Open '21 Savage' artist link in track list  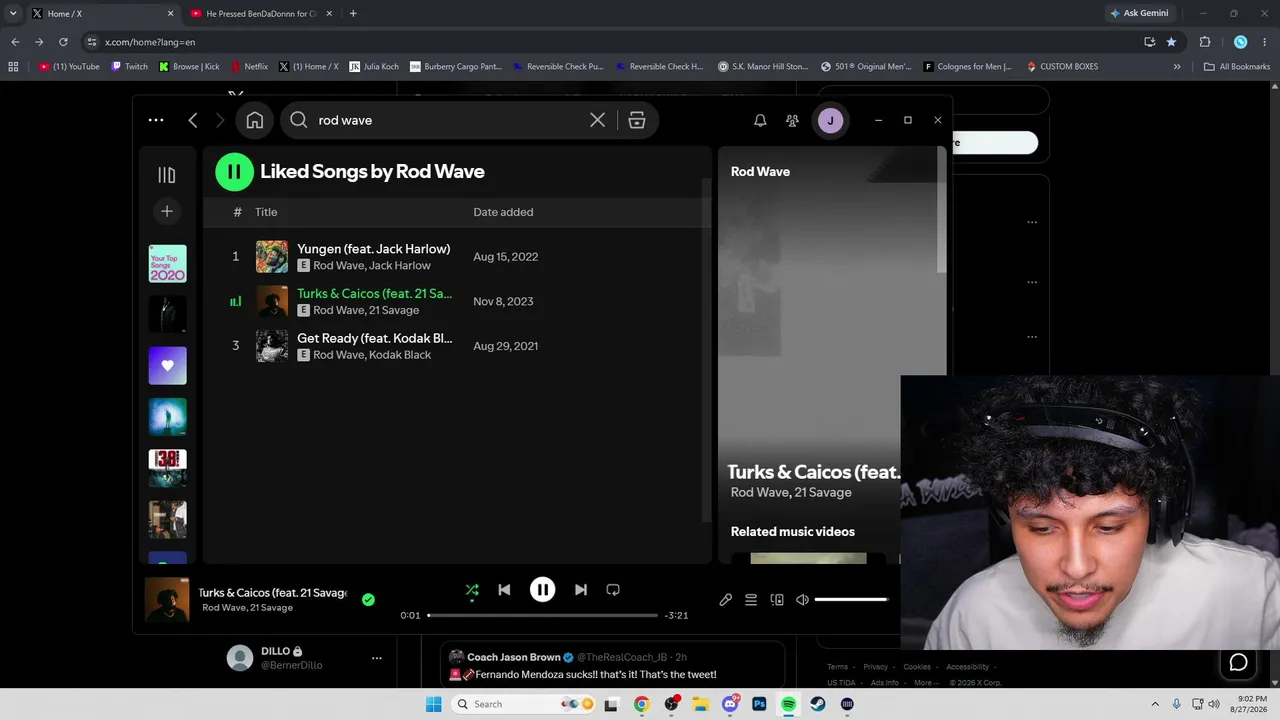click(x=394, y=310)
